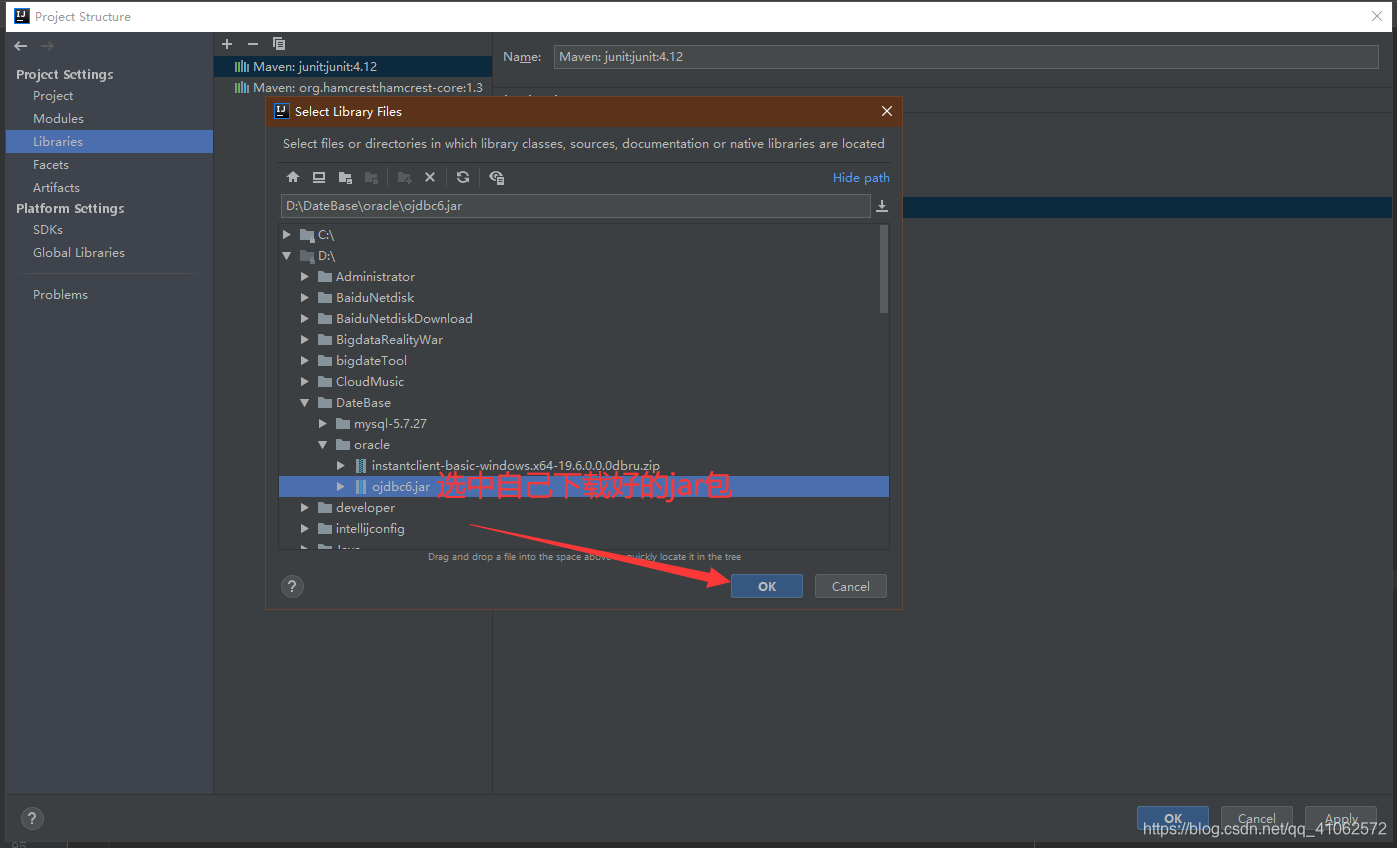Expand the Administrator folder
1397x848 pixels.
[x=305, y=277]
